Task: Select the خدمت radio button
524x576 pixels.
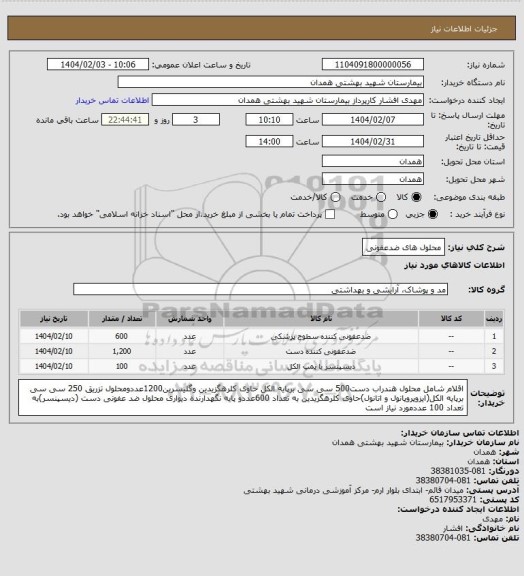Action: pos(381,197)
